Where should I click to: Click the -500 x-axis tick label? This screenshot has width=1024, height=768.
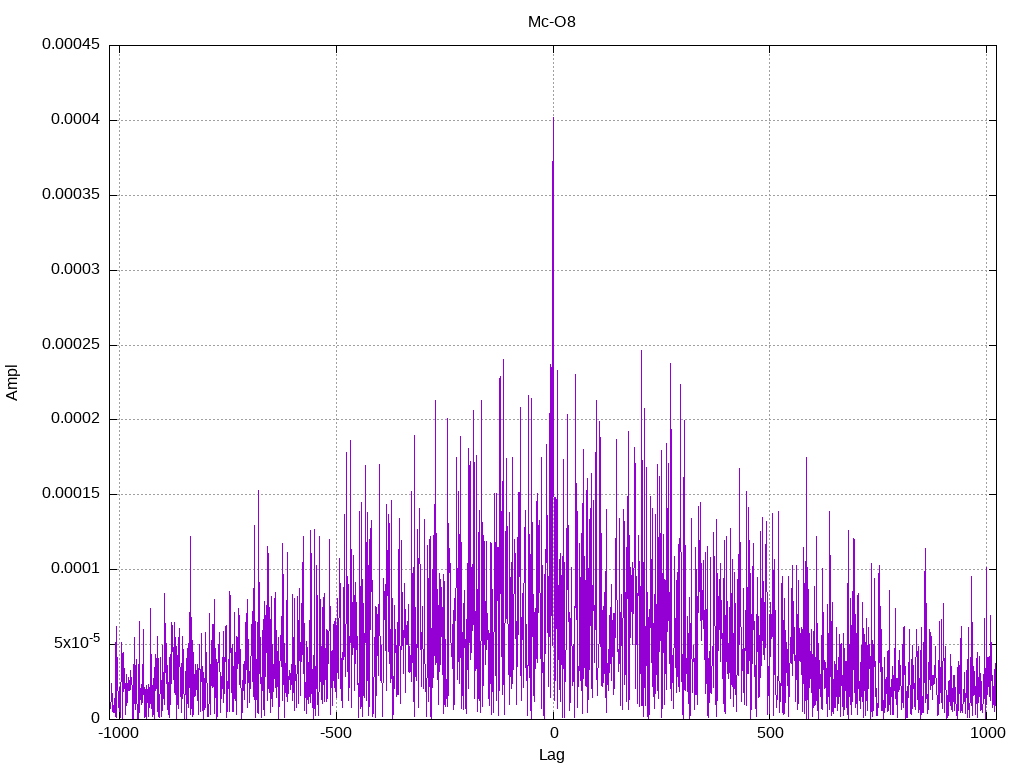click(x=336, y=733)
